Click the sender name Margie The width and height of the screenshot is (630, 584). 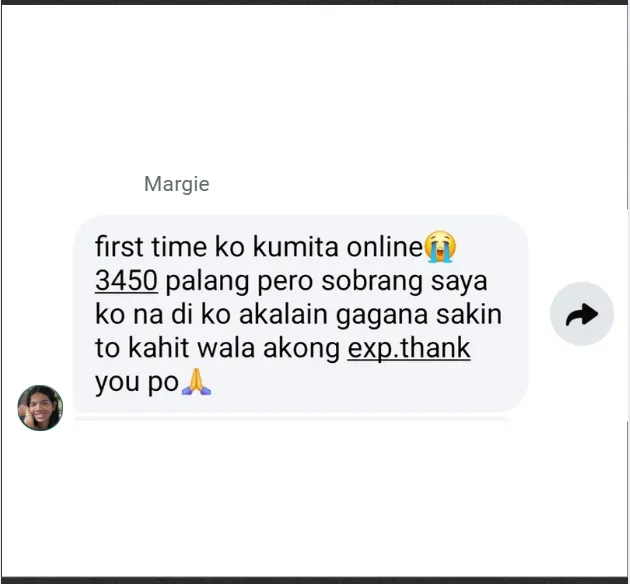(x=176, y=184)
